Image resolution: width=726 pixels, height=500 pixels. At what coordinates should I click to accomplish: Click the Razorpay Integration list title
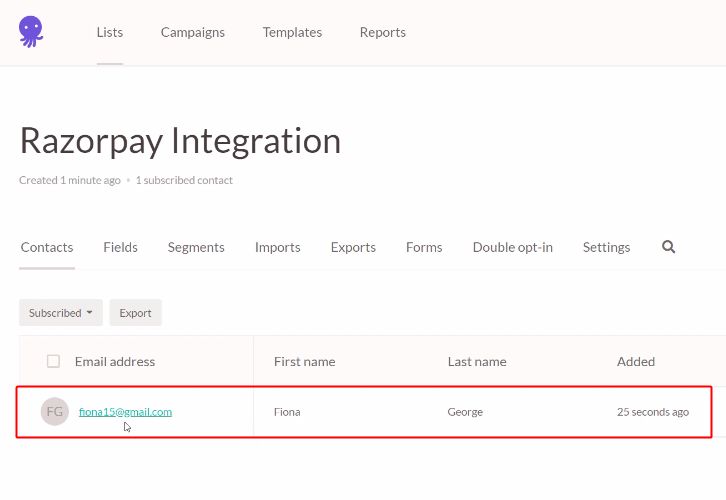tap(181, 141)
